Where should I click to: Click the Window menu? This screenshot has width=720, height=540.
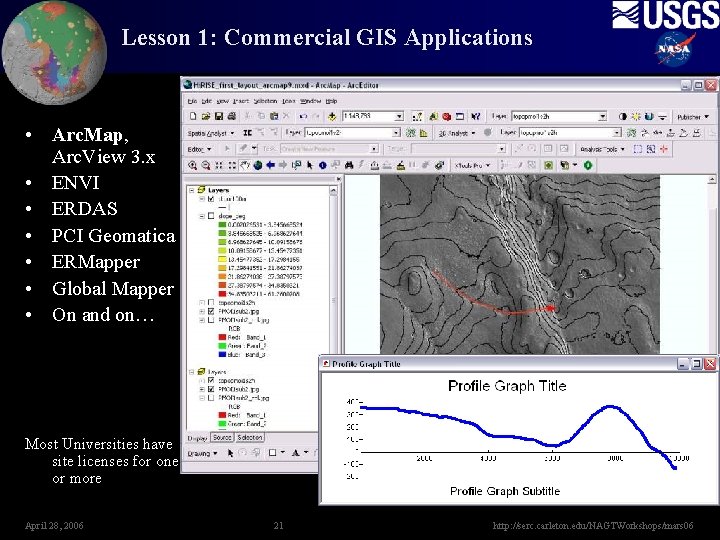[310, 101]
